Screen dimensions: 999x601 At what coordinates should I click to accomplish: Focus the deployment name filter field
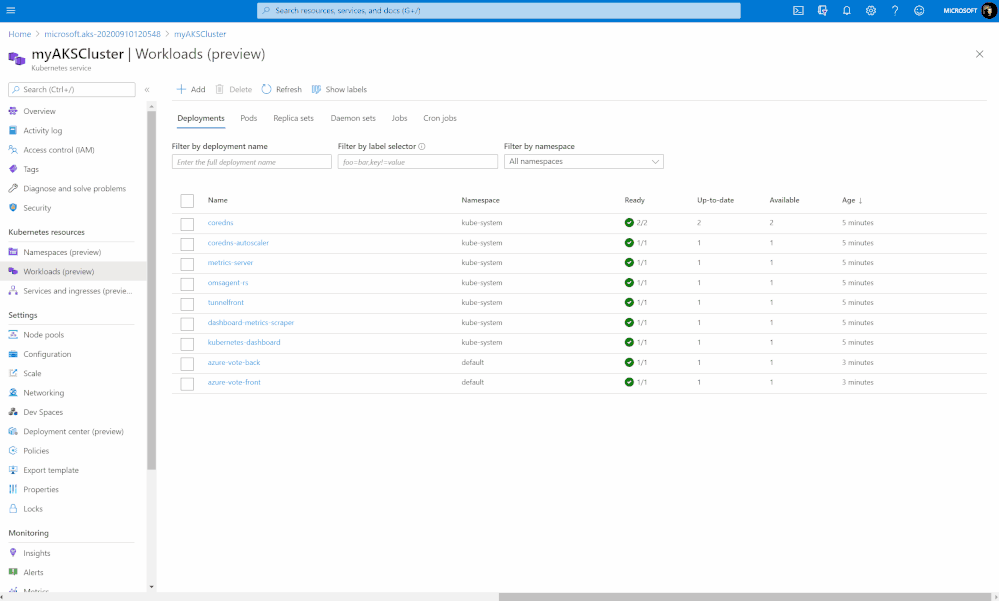[x=252, y=162]
